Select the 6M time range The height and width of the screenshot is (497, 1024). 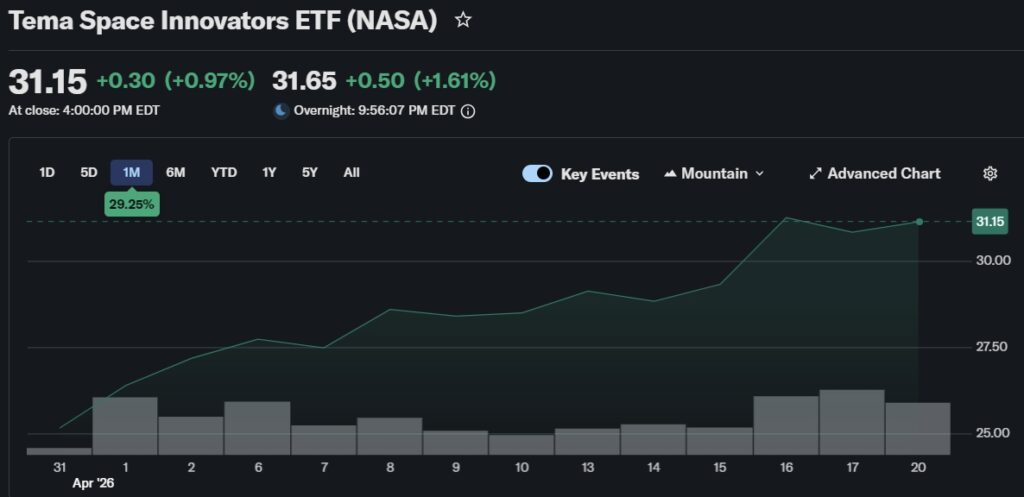coord(176,172)
